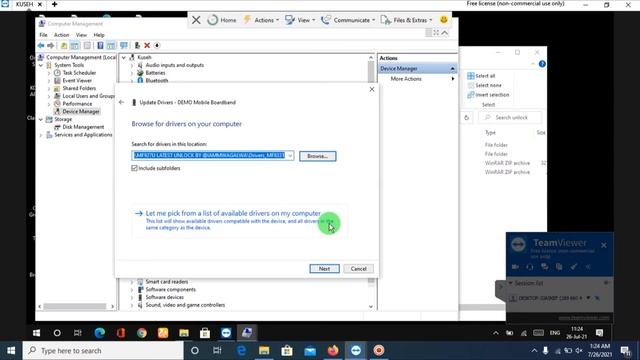This screenshot has height=360, width=640.
Task: Click the red X Uninstall device icon
Action: 147,46
